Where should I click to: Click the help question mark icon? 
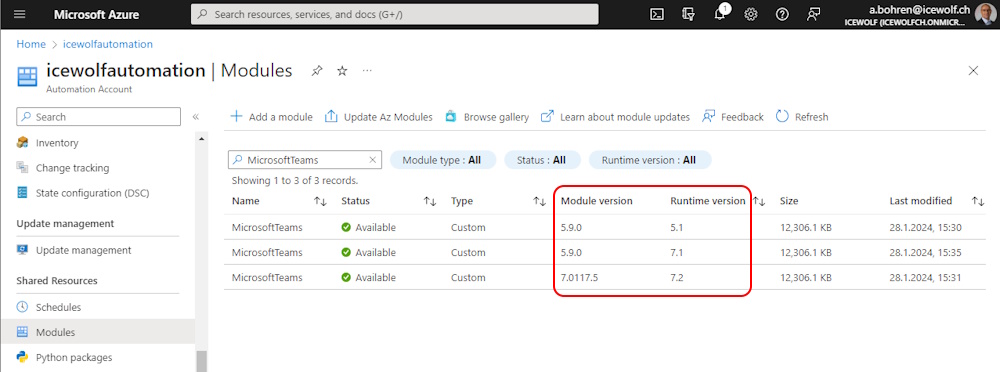[x=782, y=14]
